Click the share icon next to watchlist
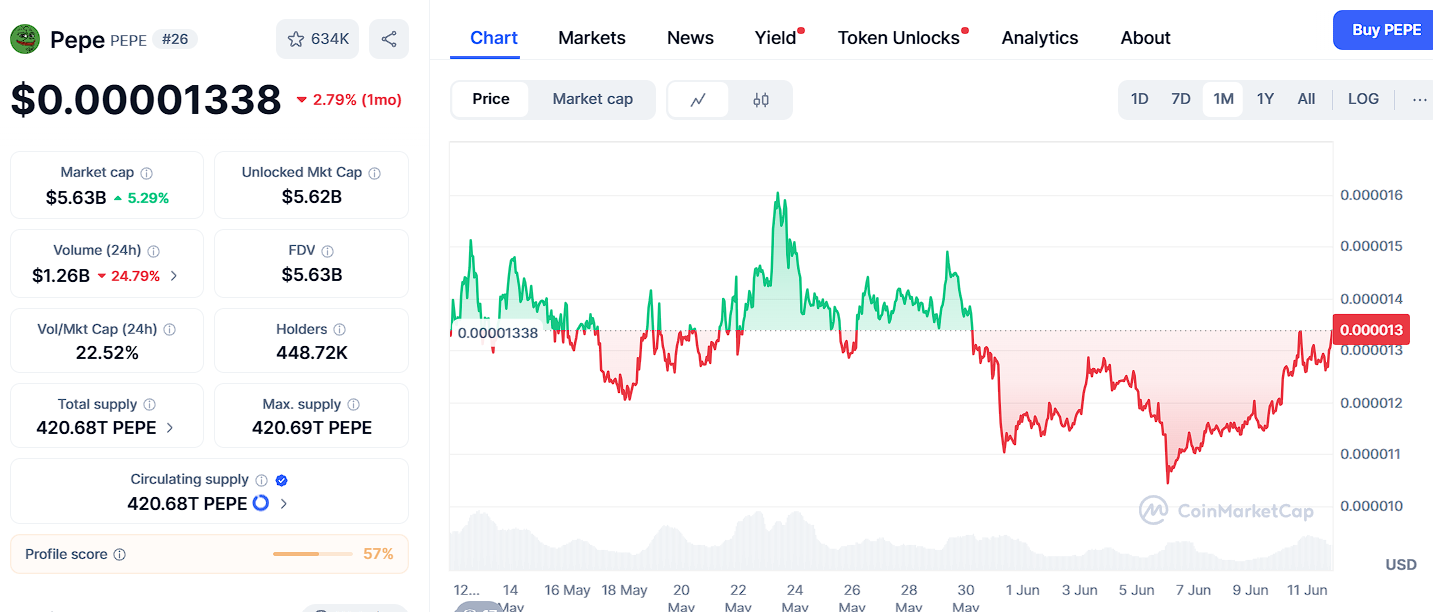The image size is (1433, 612). pyautogui.click(x=389, y=39)
